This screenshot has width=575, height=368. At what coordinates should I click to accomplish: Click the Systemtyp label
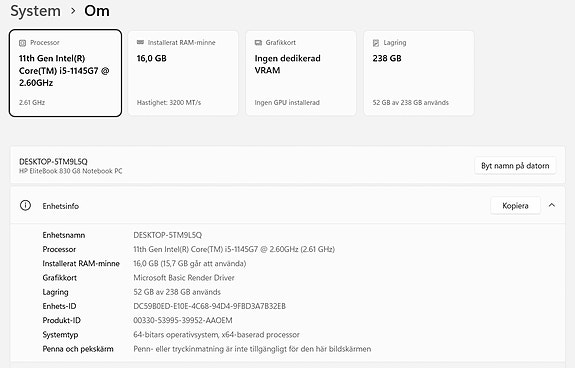click(x=60, y=335)
